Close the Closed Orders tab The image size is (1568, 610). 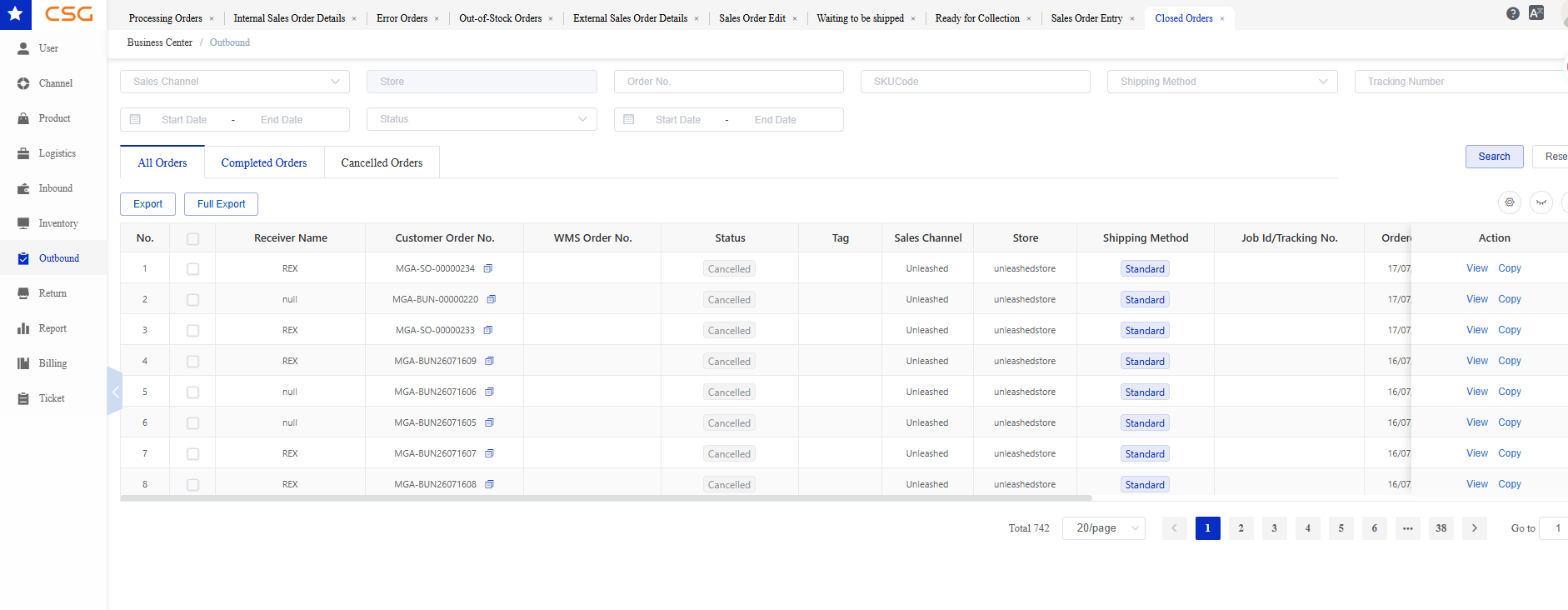coord(1222,18)
